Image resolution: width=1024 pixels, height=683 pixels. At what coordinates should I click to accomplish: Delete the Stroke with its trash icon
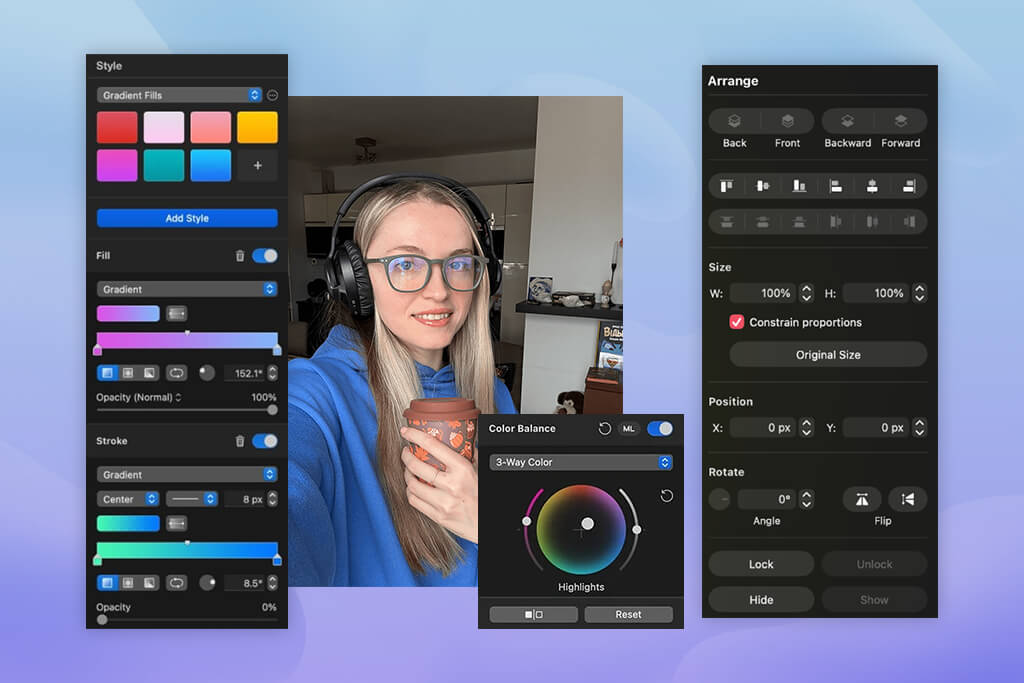tap(240, 441)
